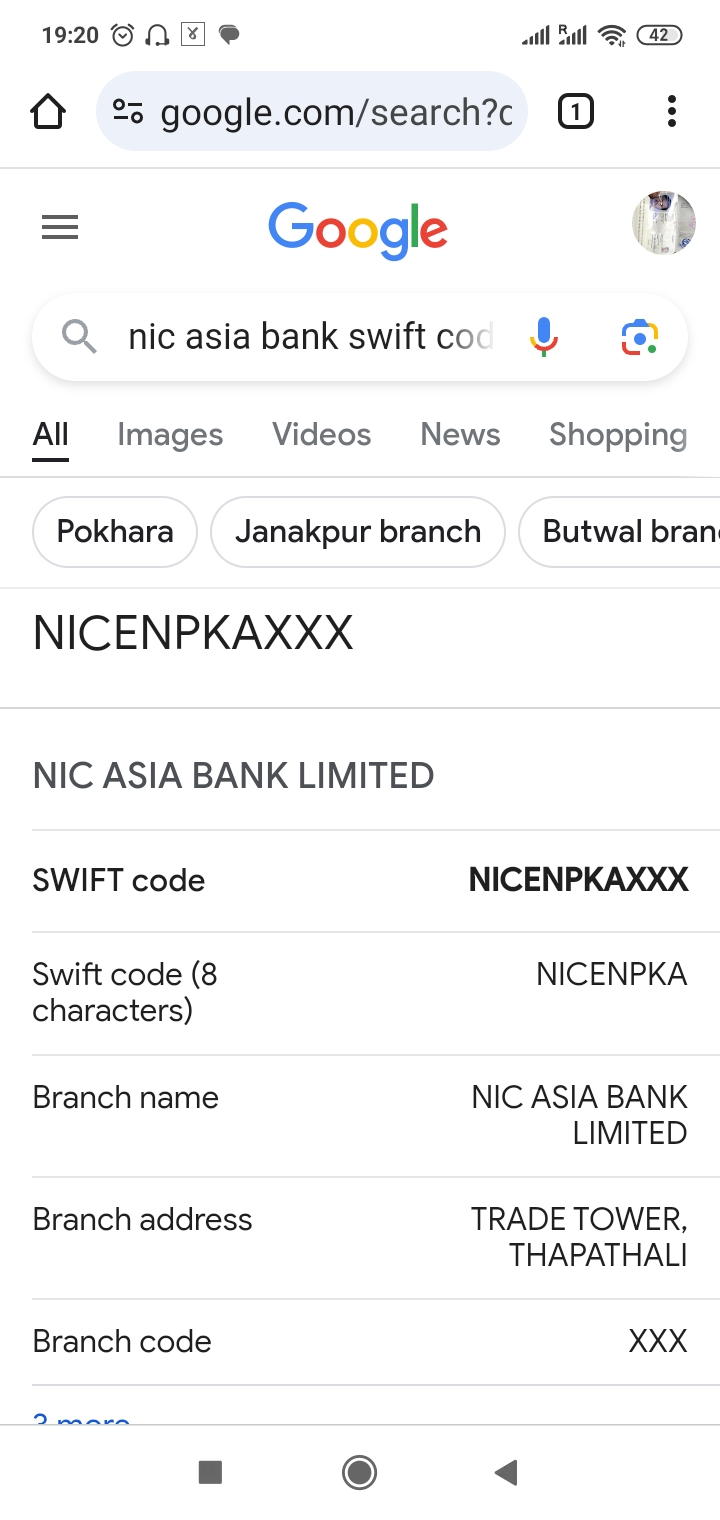
Task: Tap the search magnifier icon
Action: coord(79,337)
